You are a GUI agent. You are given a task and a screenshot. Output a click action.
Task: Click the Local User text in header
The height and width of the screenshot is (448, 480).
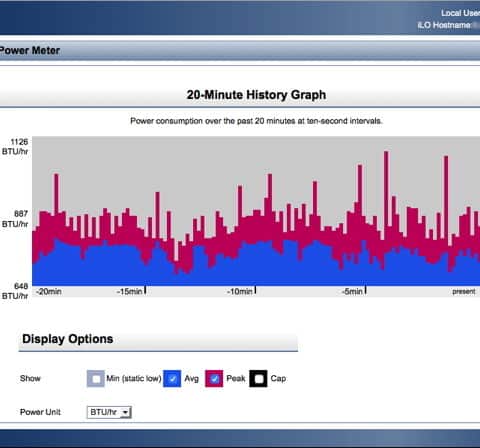pos(460,13)
